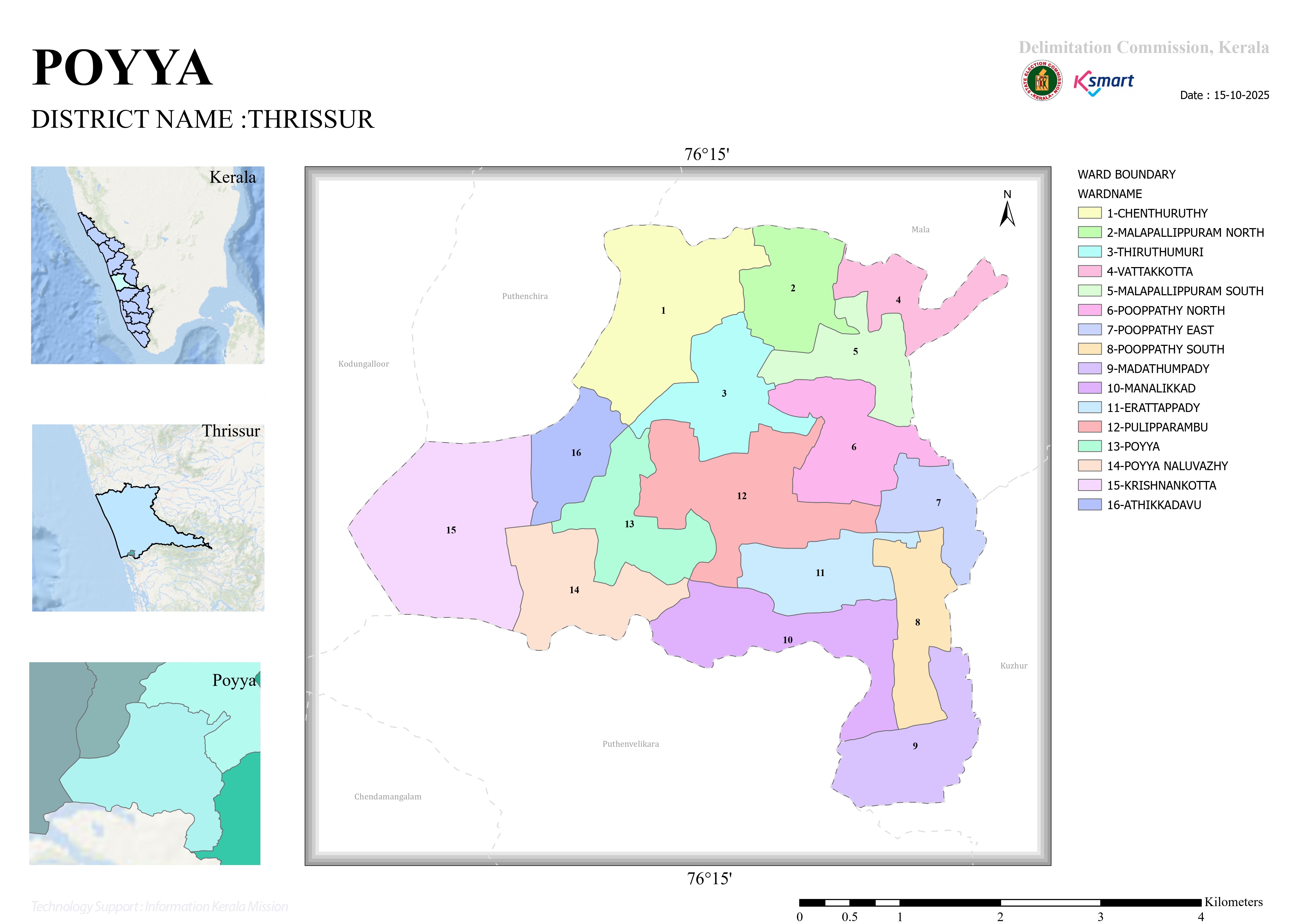Click the Date : 15-10-2025 text
The height and width of the screenshot is (924, 1307).
(1224, 95)
